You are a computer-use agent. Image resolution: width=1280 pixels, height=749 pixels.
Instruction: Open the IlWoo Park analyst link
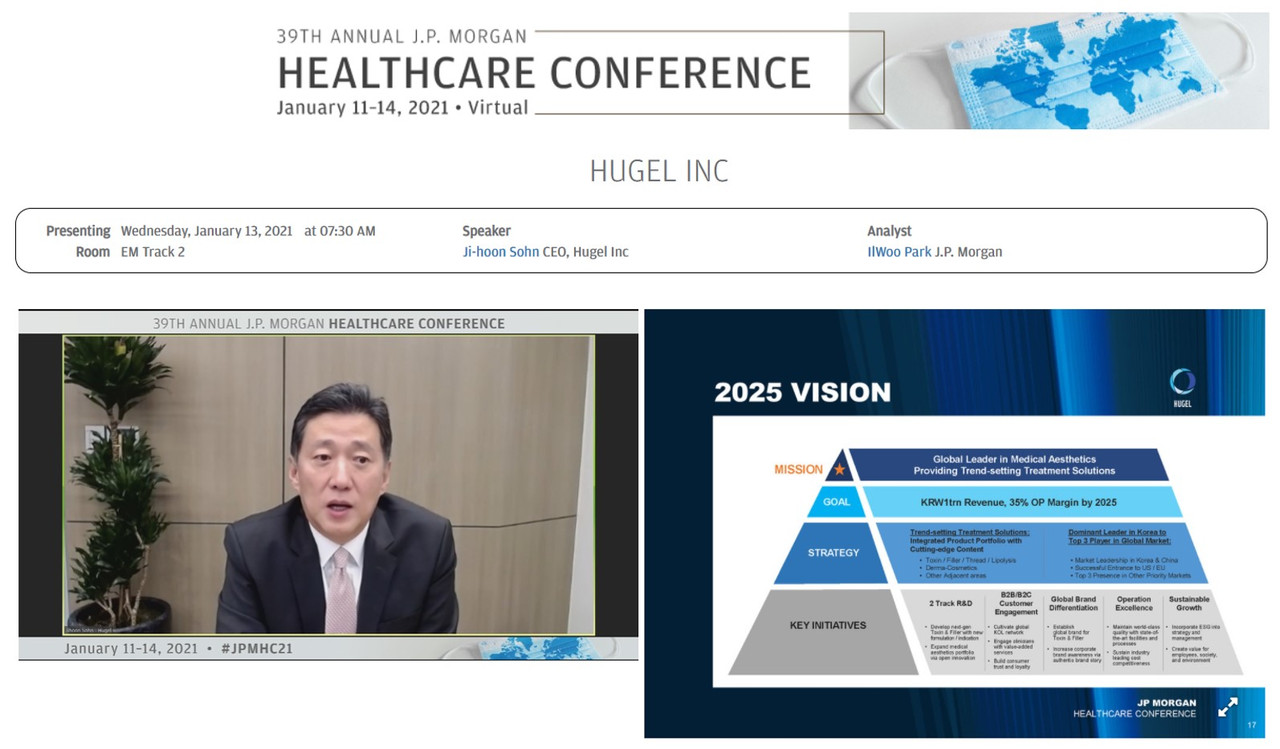pos(899,252)
